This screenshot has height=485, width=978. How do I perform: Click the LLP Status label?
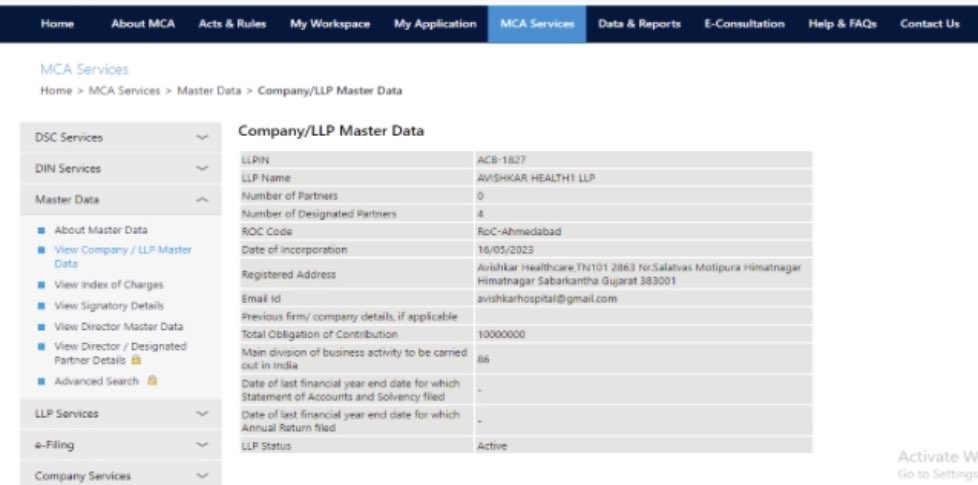point(266,446)
